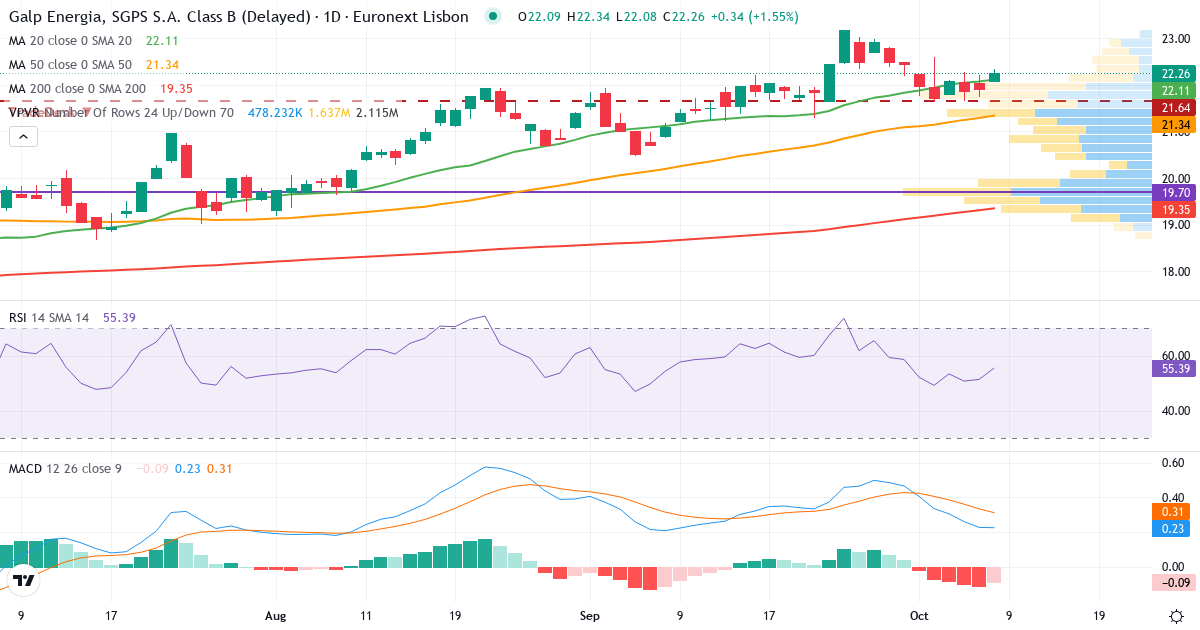
Task: Click the open price O22.09
Action: click(x=541, y=17)
